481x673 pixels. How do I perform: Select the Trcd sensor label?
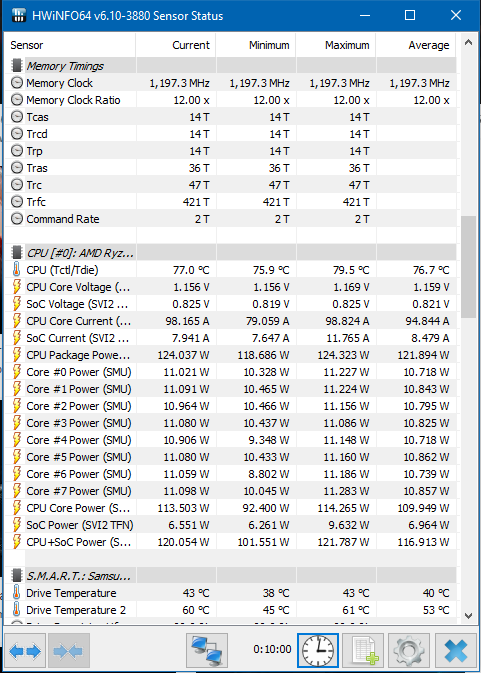click(37, 134)
